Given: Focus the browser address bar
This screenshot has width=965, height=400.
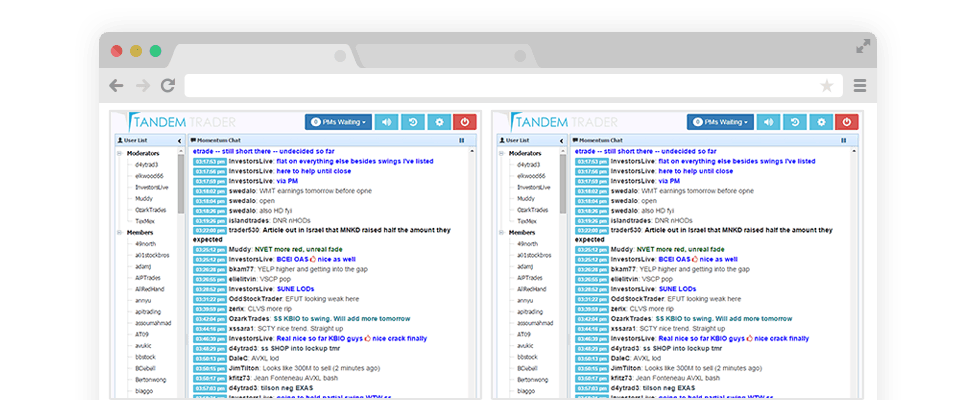Looking at the screenshot, I should pos(513,86).
